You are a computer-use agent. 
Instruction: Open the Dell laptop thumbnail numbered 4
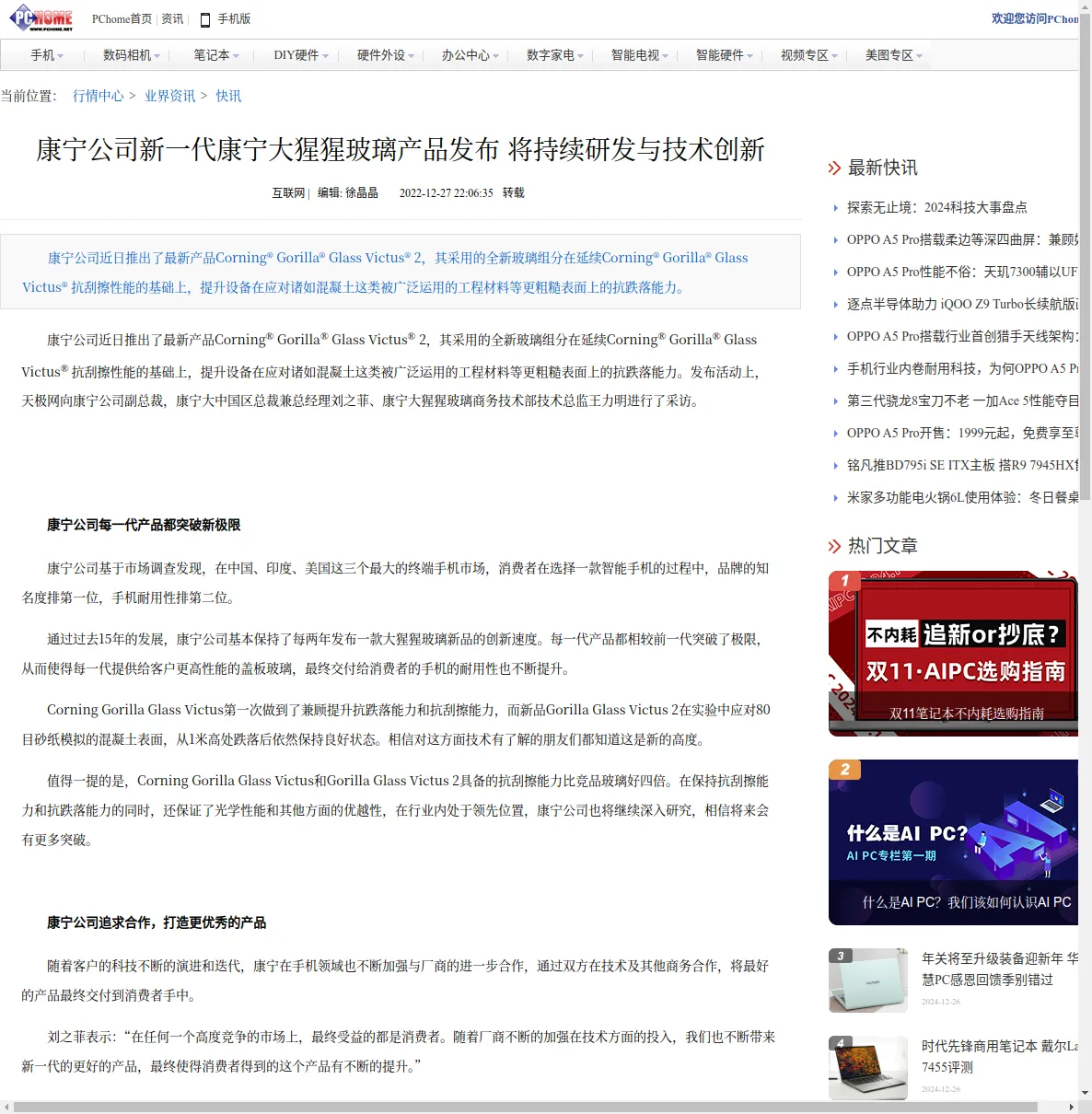[868, 1068]
